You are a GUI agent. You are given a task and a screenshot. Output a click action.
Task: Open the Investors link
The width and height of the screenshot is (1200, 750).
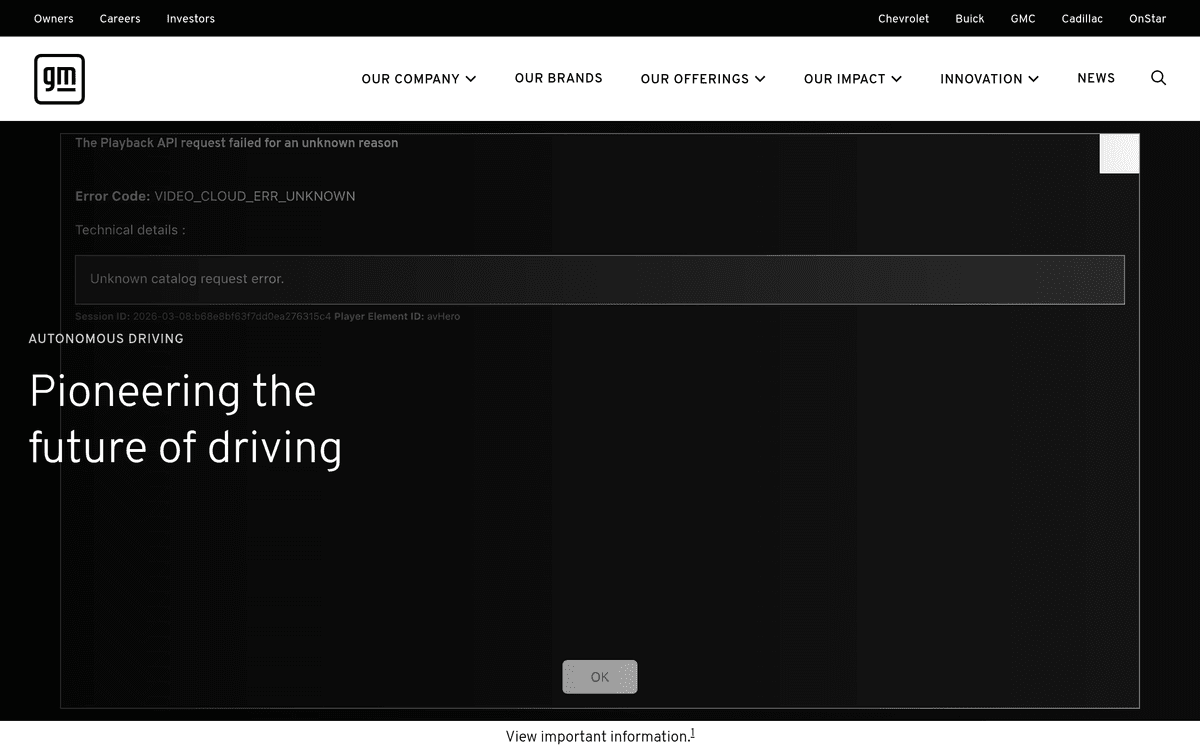190,18
